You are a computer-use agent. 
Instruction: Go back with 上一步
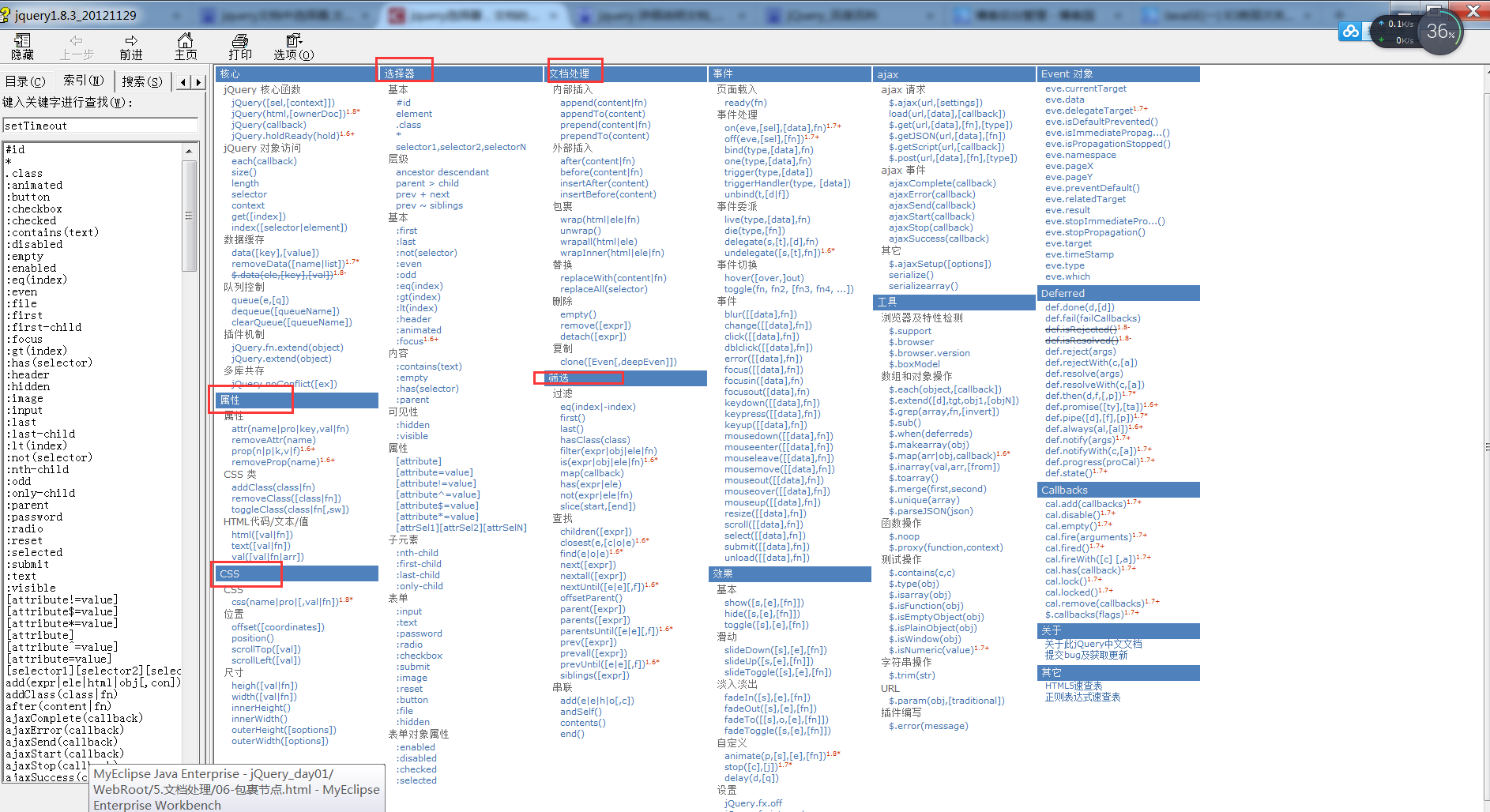click(77, 47)
